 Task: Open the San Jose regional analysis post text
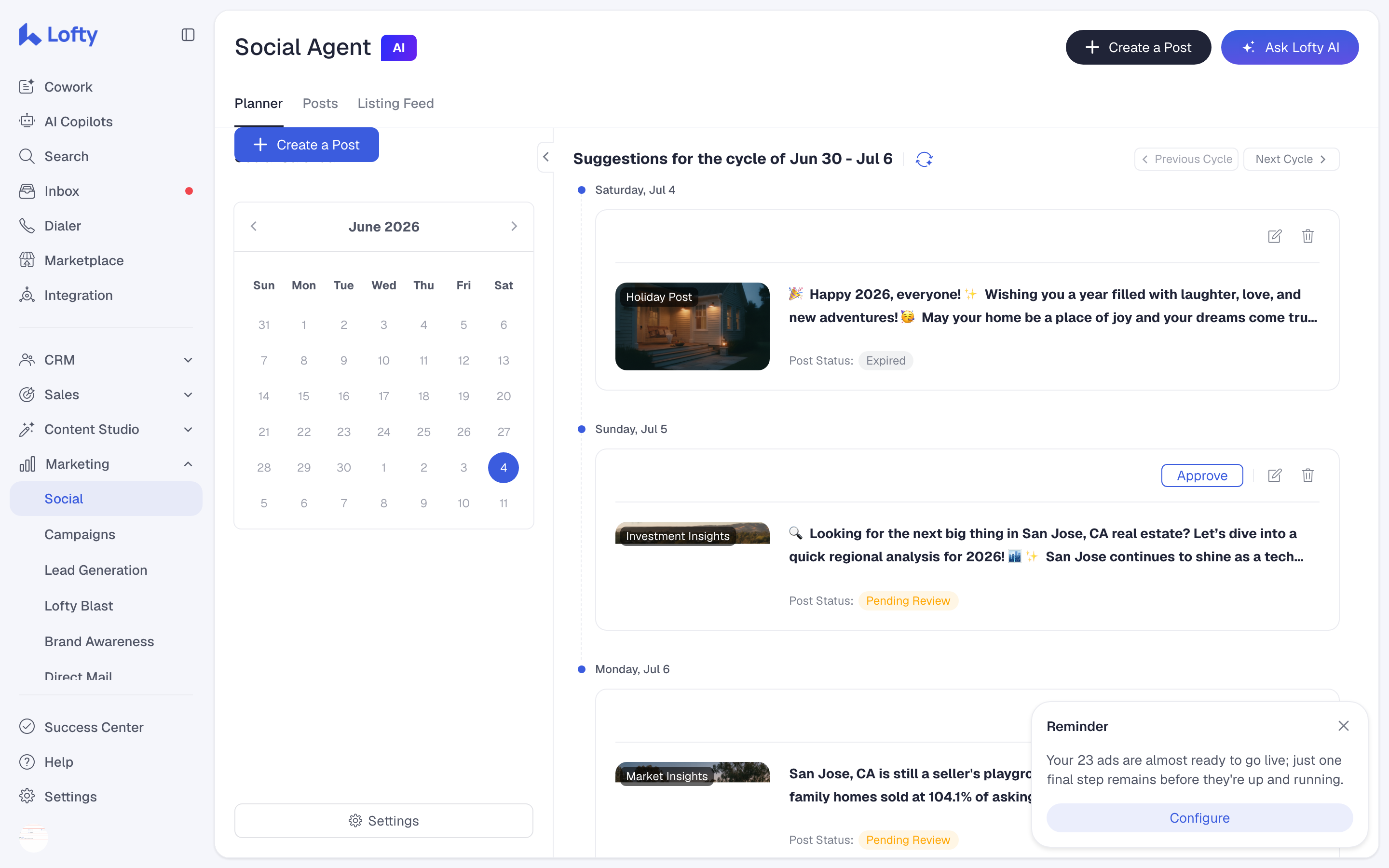(1046, 545)
